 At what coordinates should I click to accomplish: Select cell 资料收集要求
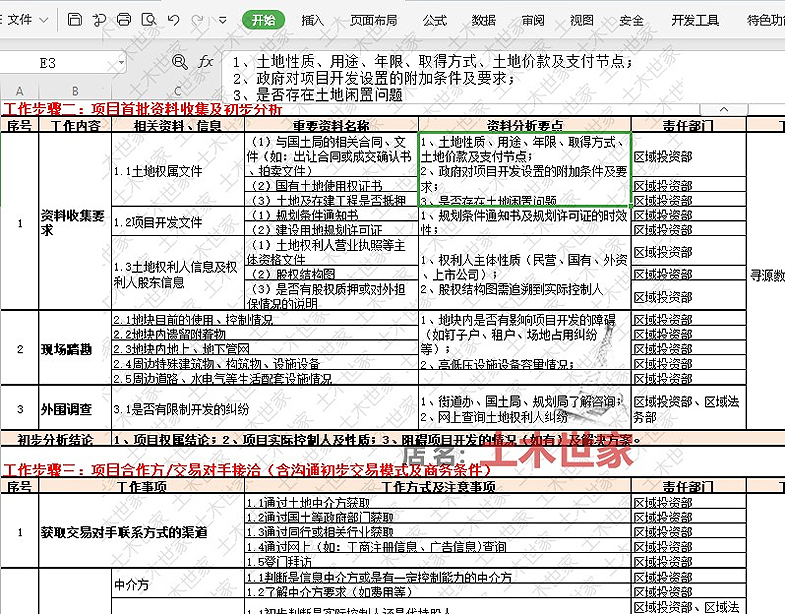pyautogui.click(x=75, y=222)
